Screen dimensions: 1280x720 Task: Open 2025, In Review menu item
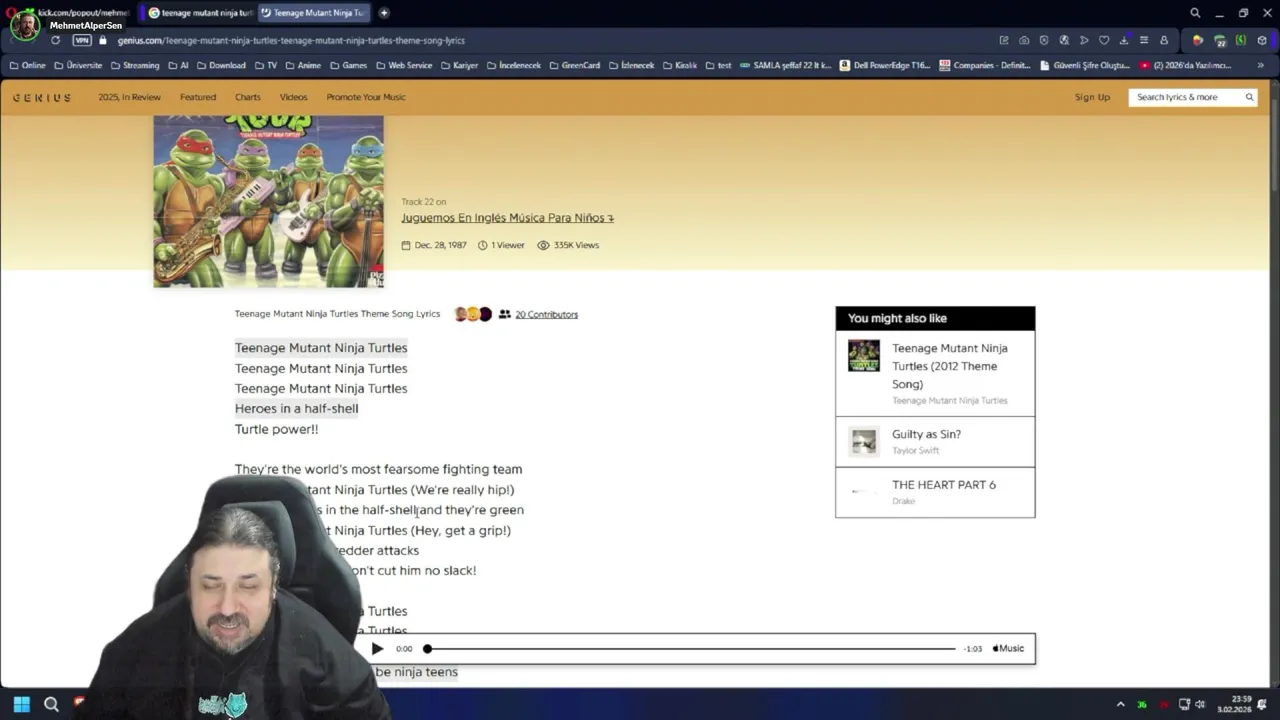(129, 97)
